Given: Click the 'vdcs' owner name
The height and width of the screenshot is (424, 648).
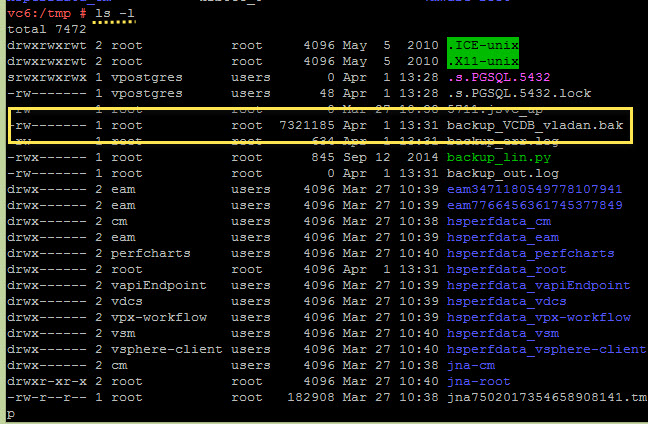Looking at the screenshot, I should pos(126,302).
